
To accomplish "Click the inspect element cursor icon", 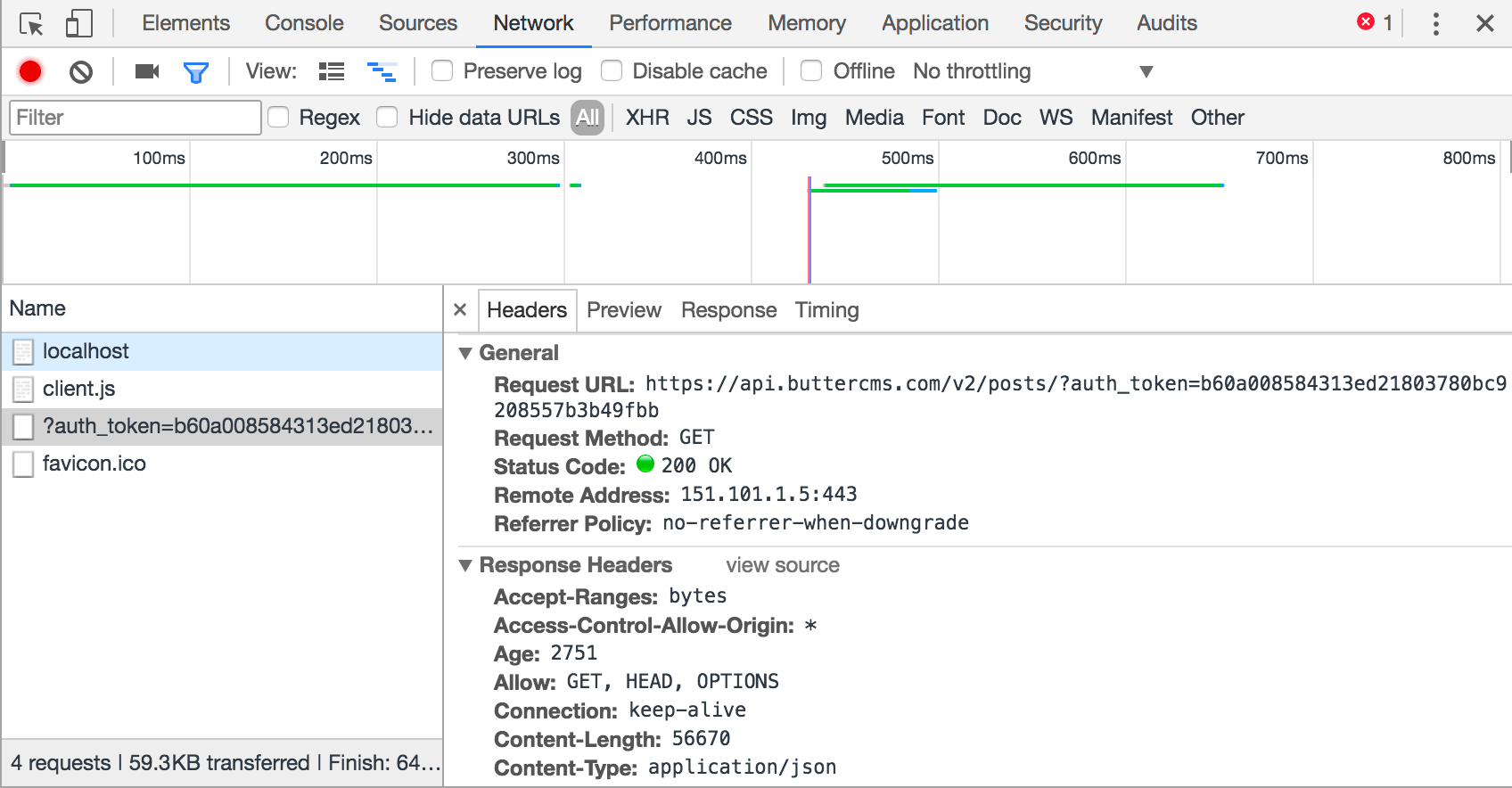I will 31,24.
